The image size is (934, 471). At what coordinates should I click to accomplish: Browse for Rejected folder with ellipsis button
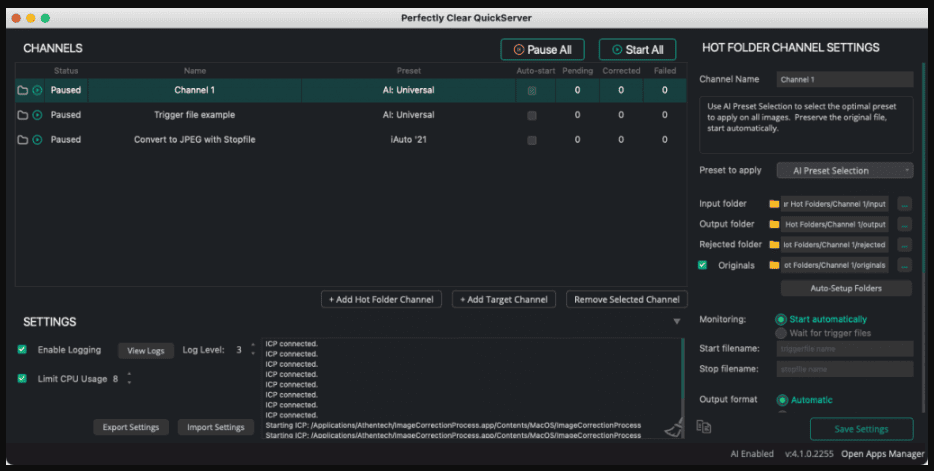(904, 245)
